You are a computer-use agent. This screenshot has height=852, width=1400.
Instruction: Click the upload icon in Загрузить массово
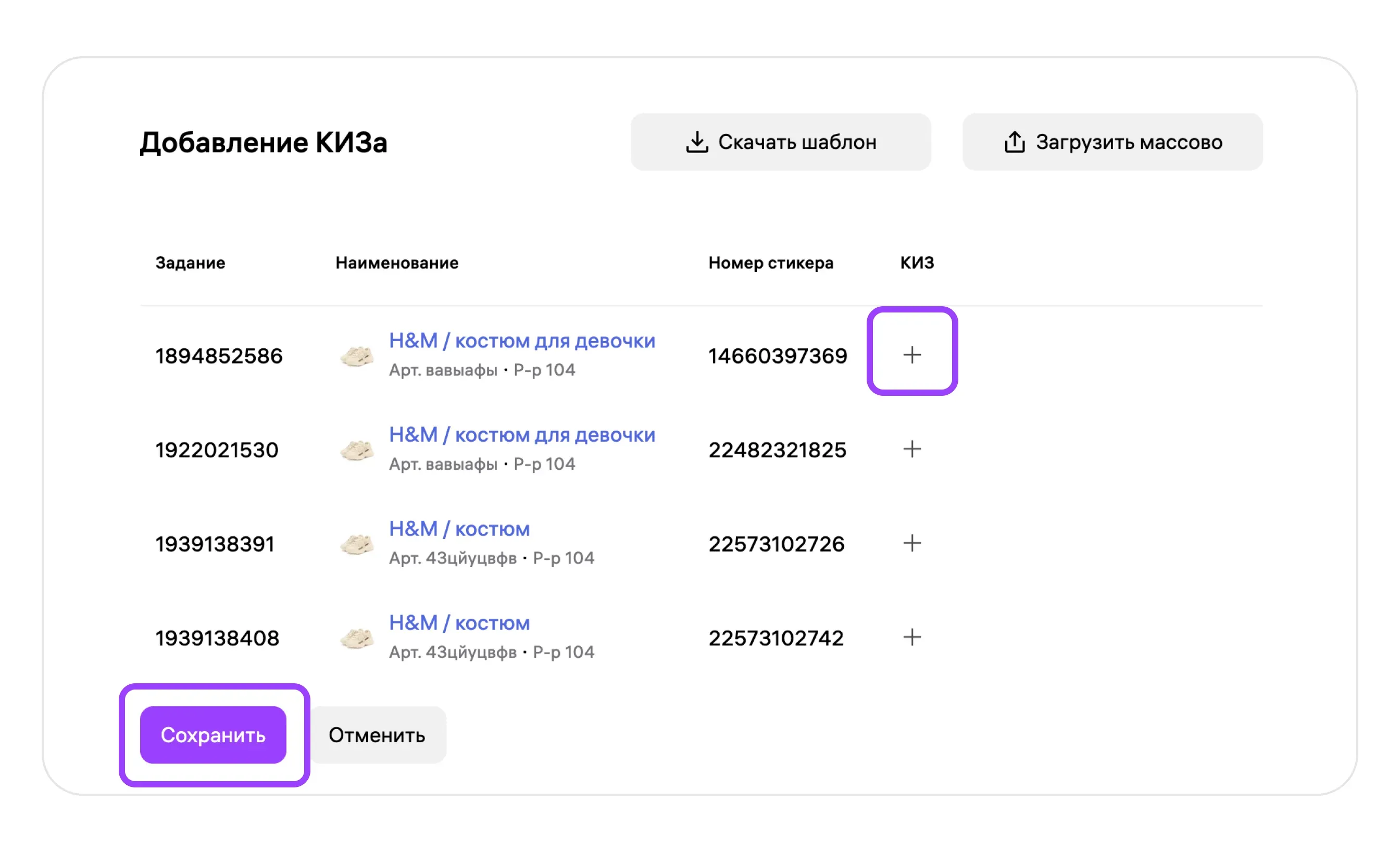click(1014, 142)
